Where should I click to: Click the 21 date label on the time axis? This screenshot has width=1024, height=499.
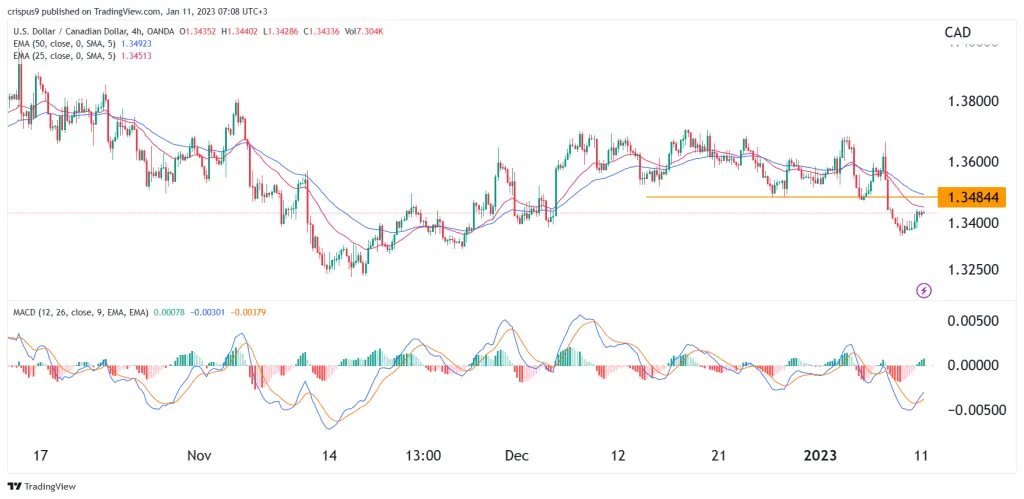(x=718, y=455)
